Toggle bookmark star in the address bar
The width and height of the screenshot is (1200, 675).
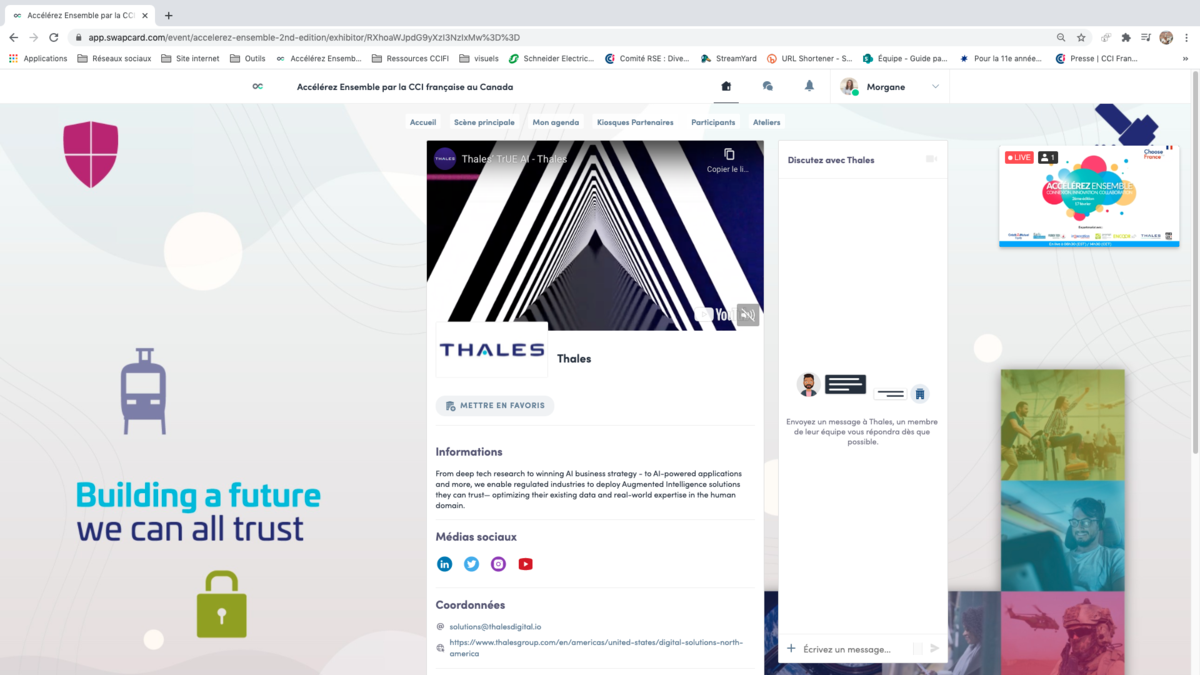[1081, 37]
